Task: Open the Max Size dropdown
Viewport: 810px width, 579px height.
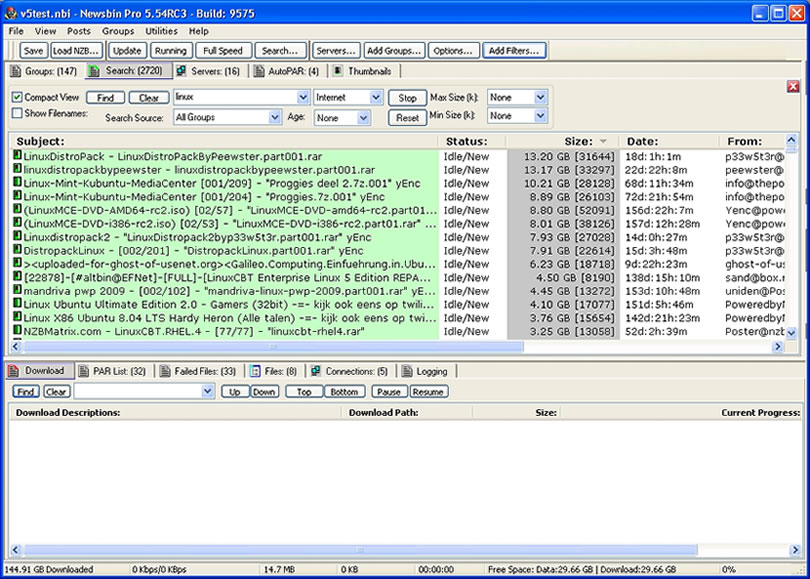Action: pyautogui.click(x=540, y=97)
